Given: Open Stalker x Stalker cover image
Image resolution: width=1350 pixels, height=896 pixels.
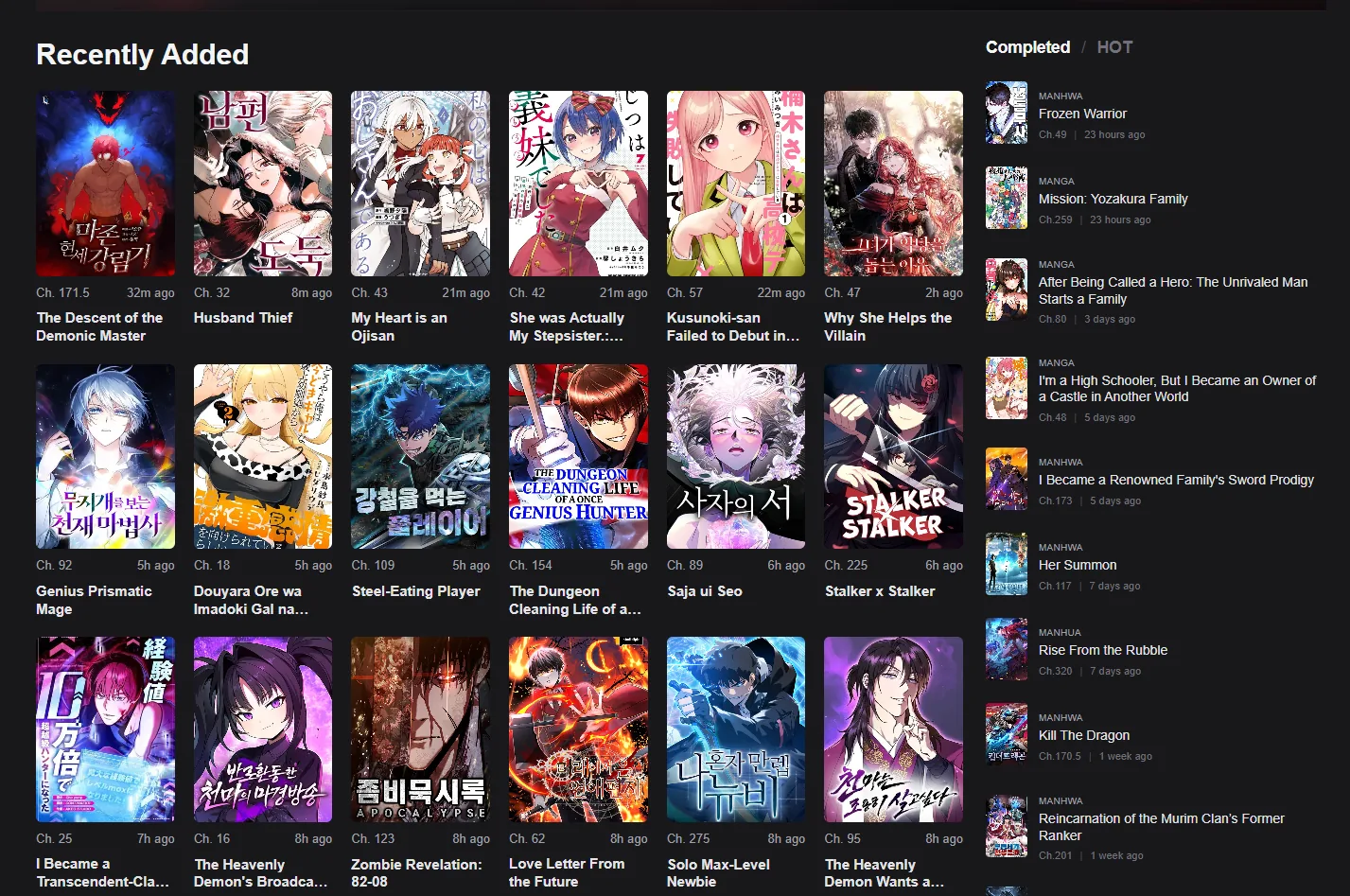Looking at the screenshot, I should (x=893, y=457).
